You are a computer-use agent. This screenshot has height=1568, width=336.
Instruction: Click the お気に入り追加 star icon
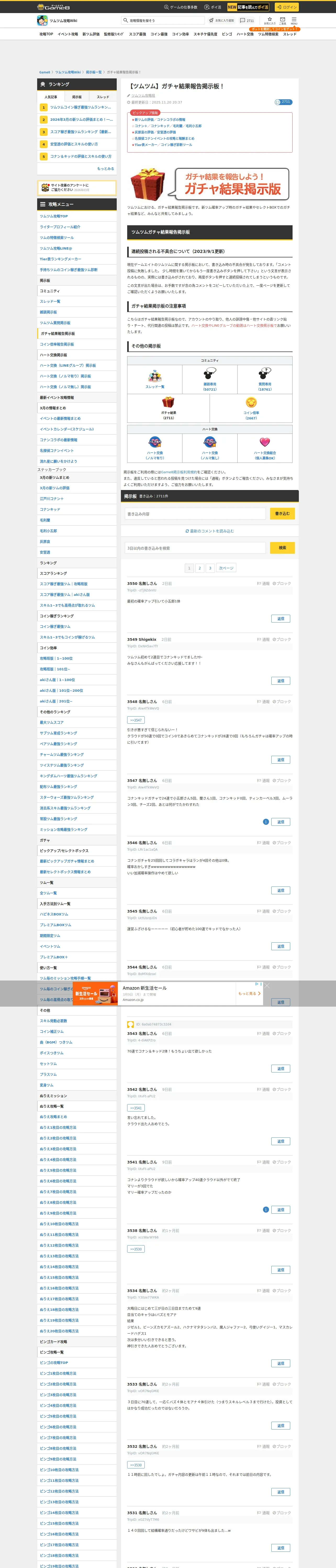[212, 20]
